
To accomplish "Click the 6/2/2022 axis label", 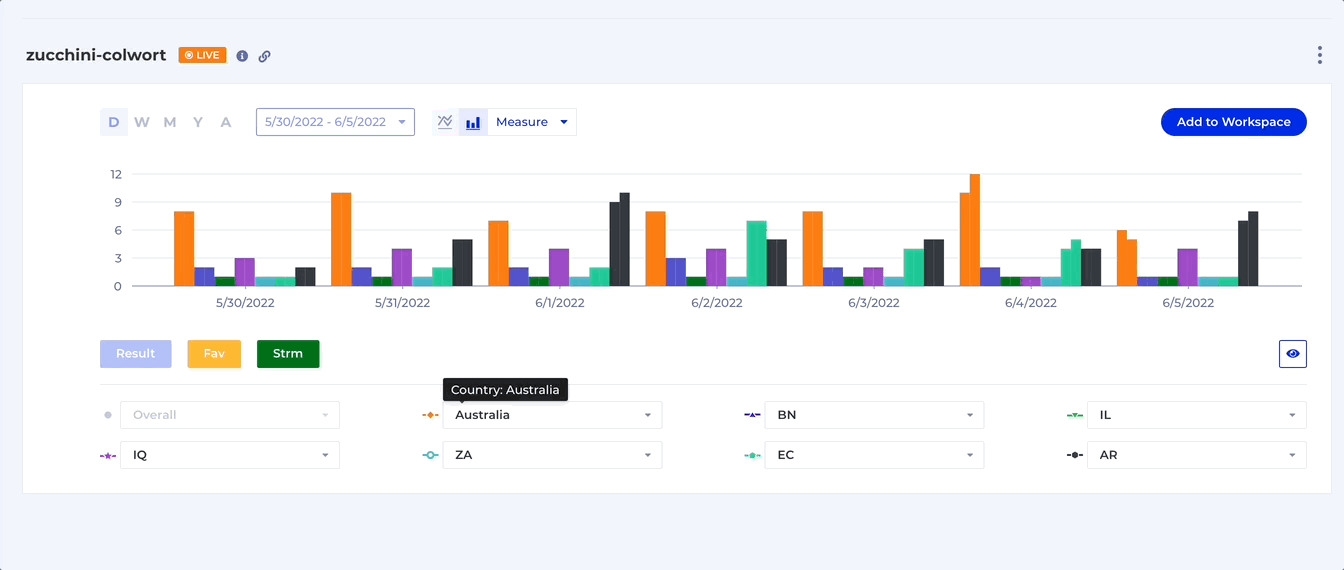I will click(717, 303).
